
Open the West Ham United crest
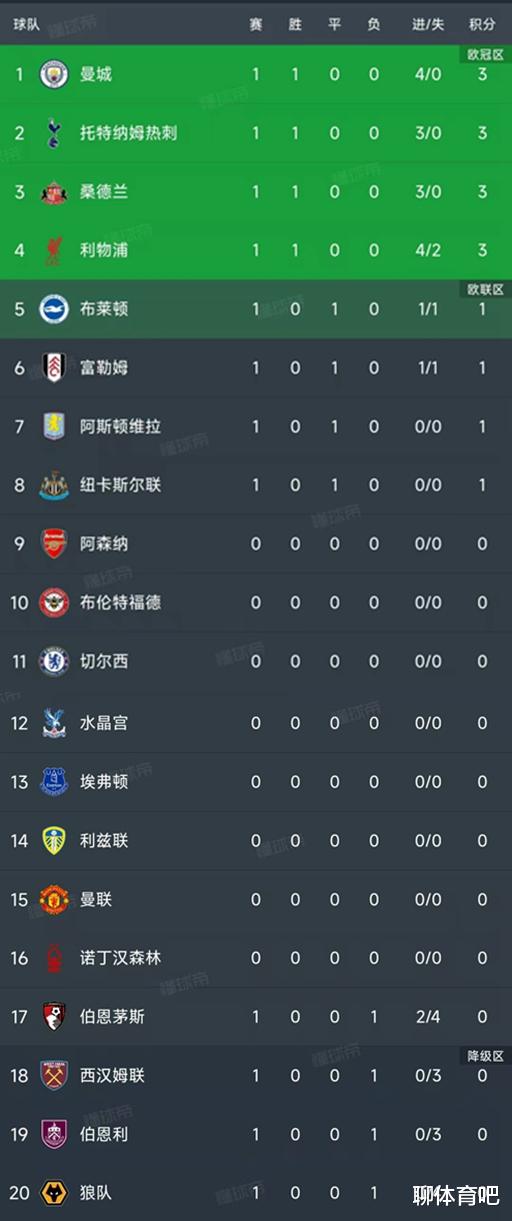(53, 1075)
